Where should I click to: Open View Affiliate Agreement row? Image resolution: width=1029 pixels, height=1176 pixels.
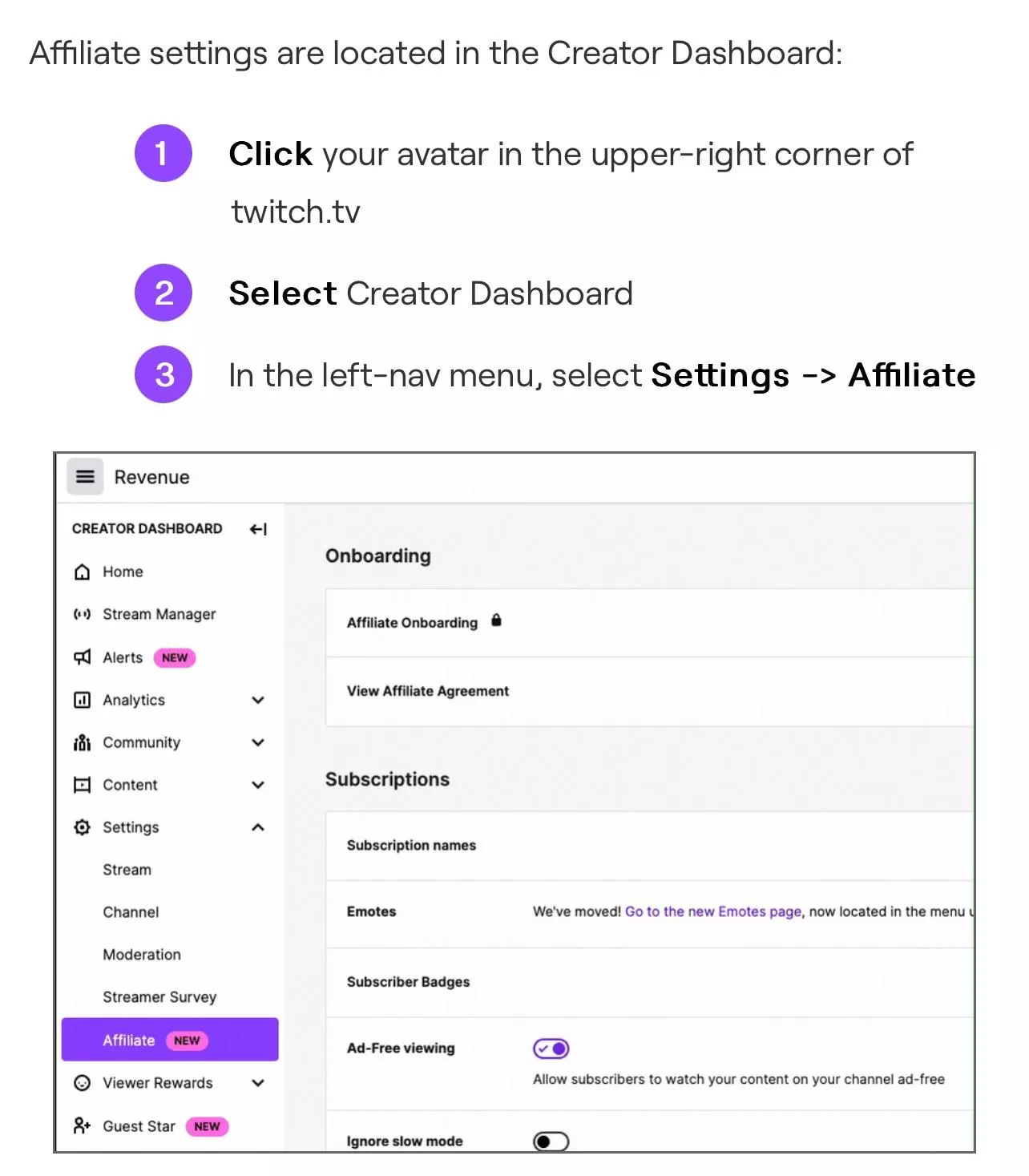tap(428, 691)
